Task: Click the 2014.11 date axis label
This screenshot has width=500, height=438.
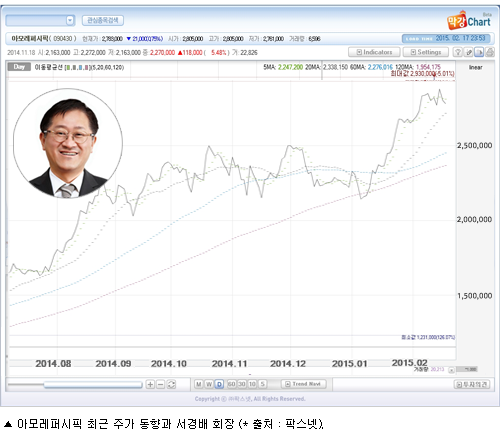Action: click(x=229, y=364)
